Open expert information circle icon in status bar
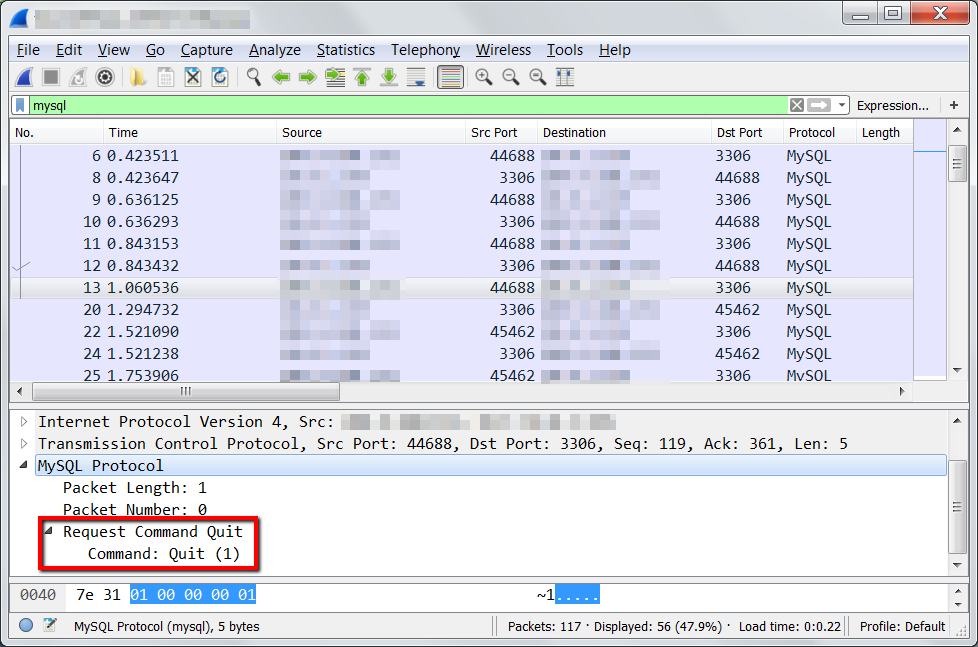Screen dimensions: 978x647 tap(26, 625)
